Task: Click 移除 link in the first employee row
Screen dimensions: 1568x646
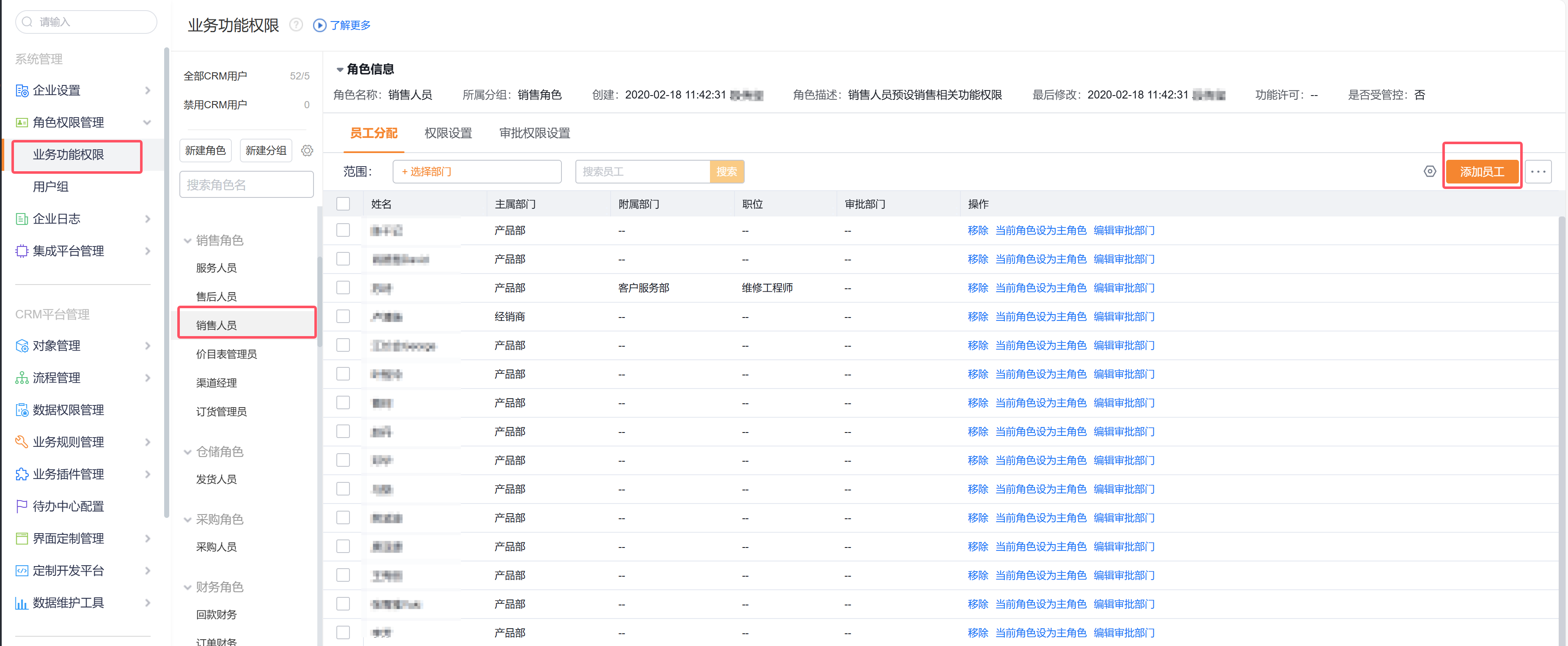Action: coord(977,230)
